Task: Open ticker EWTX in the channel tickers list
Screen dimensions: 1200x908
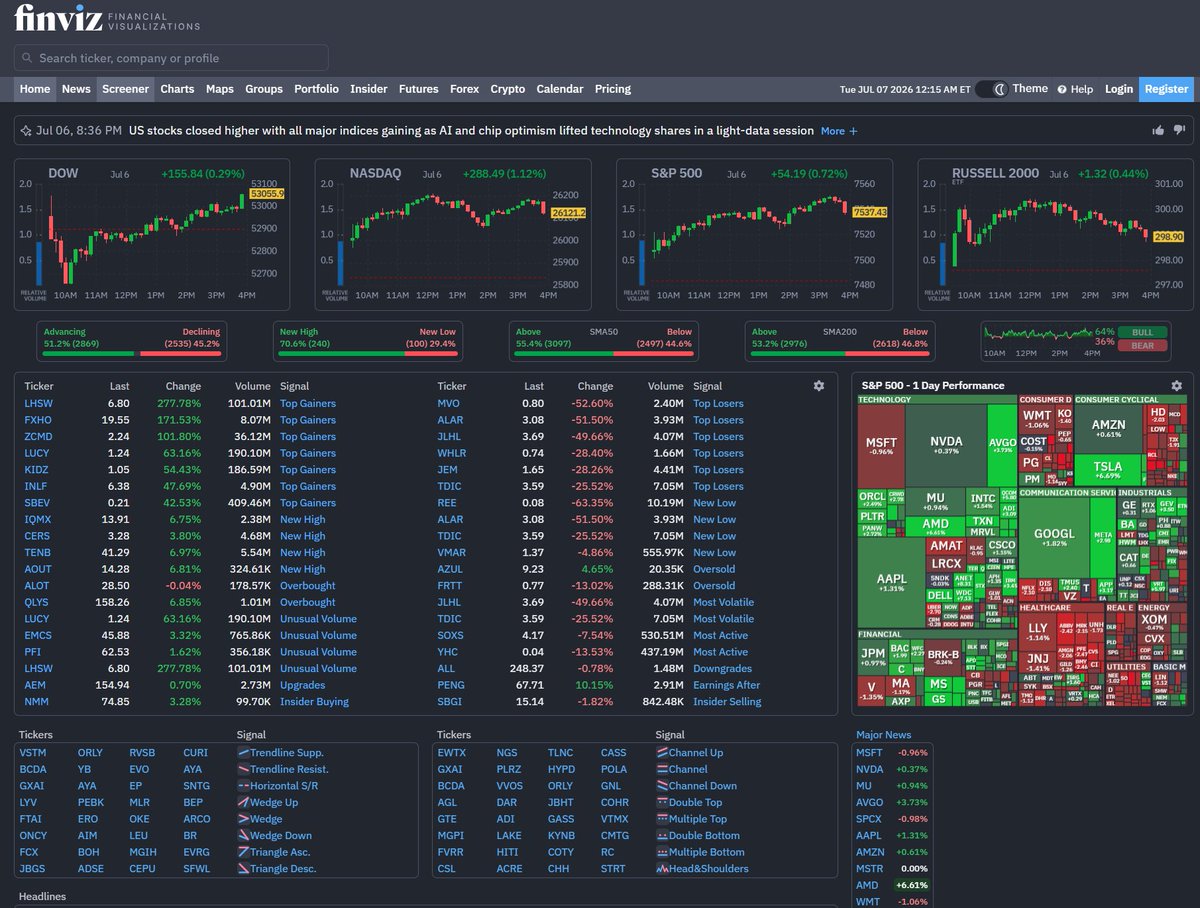Action: (452, 753)
